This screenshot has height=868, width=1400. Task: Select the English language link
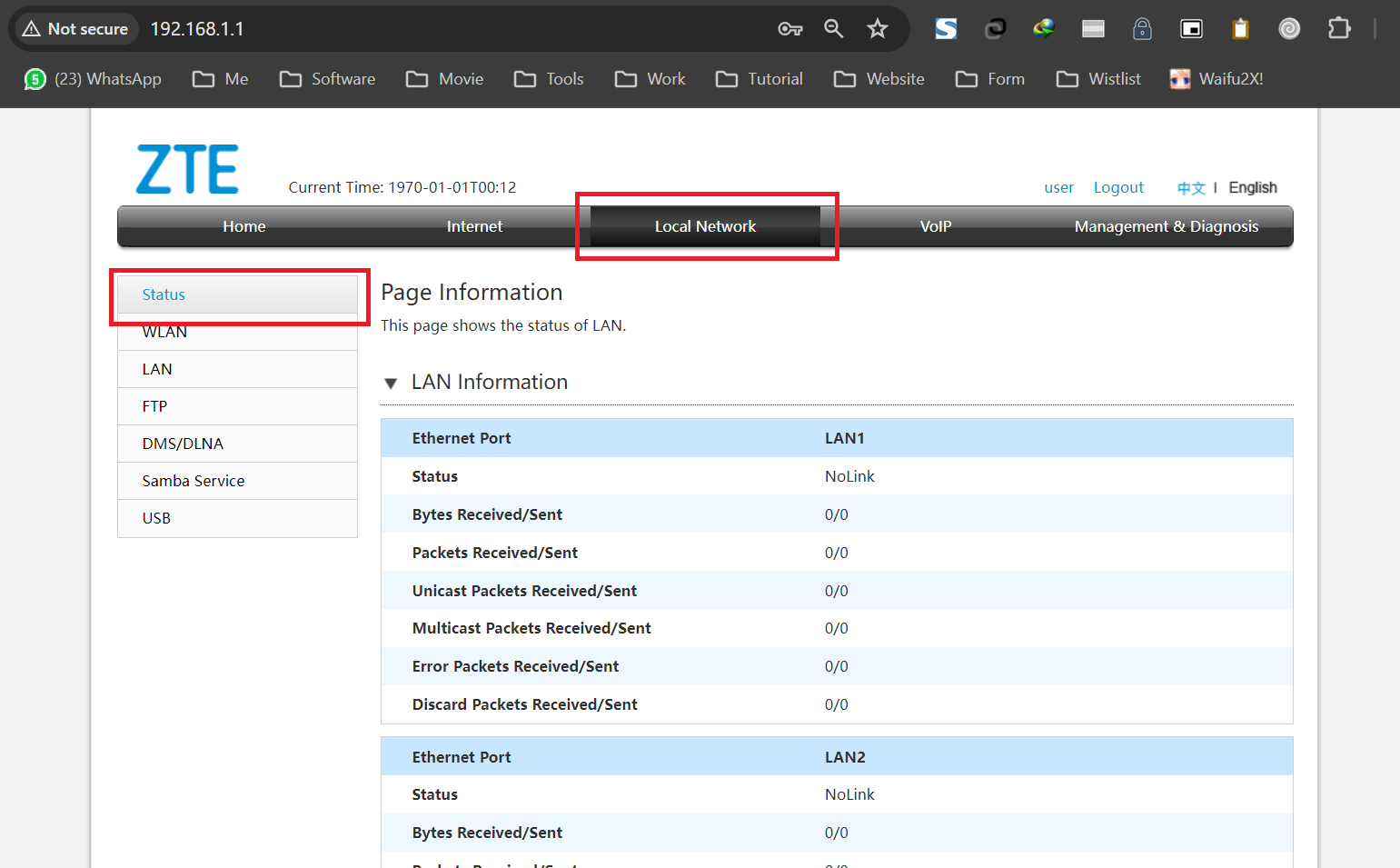pos(1253,187)
